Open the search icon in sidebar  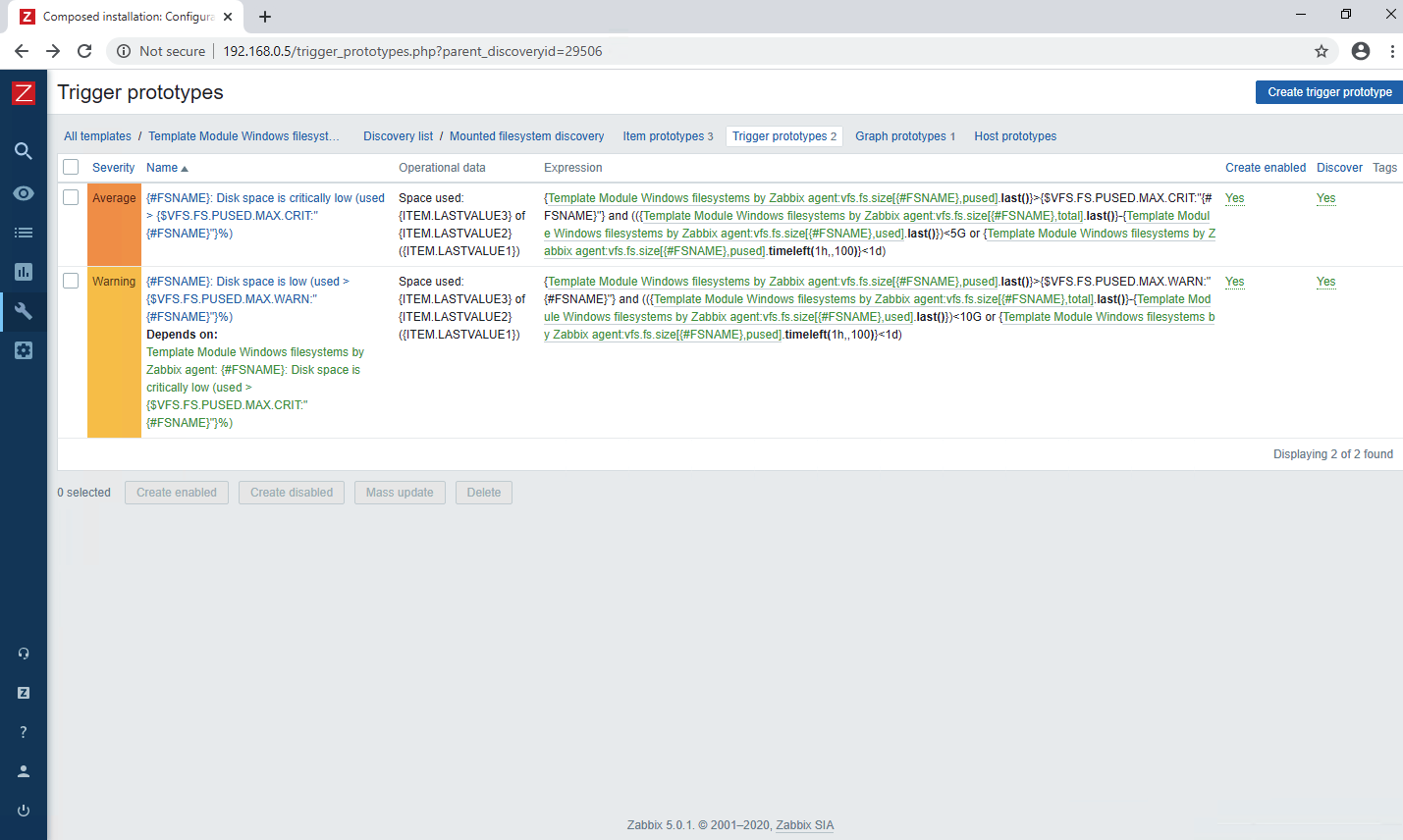(x=24, y=151)
